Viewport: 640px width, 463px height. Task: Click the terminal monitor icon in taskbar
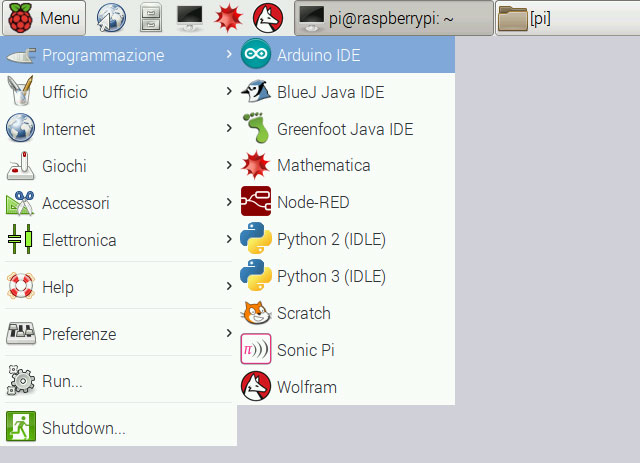click(191, 18)
